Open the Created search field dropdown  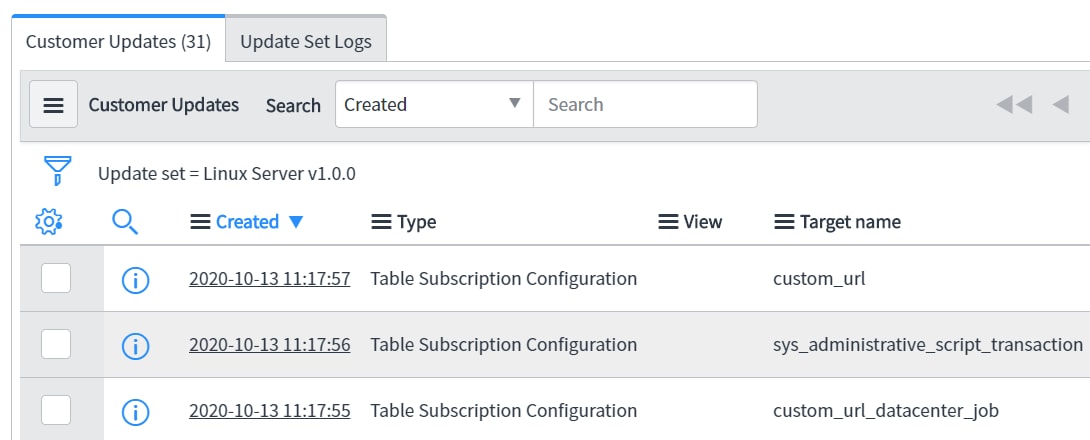click(434, 104)
